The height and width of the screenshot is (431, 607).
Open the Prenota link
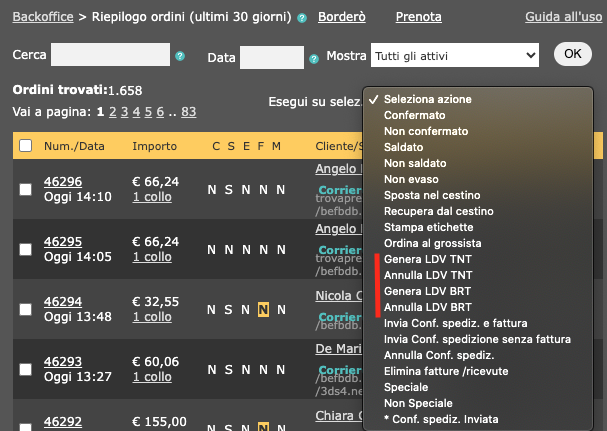coord(418,17)
